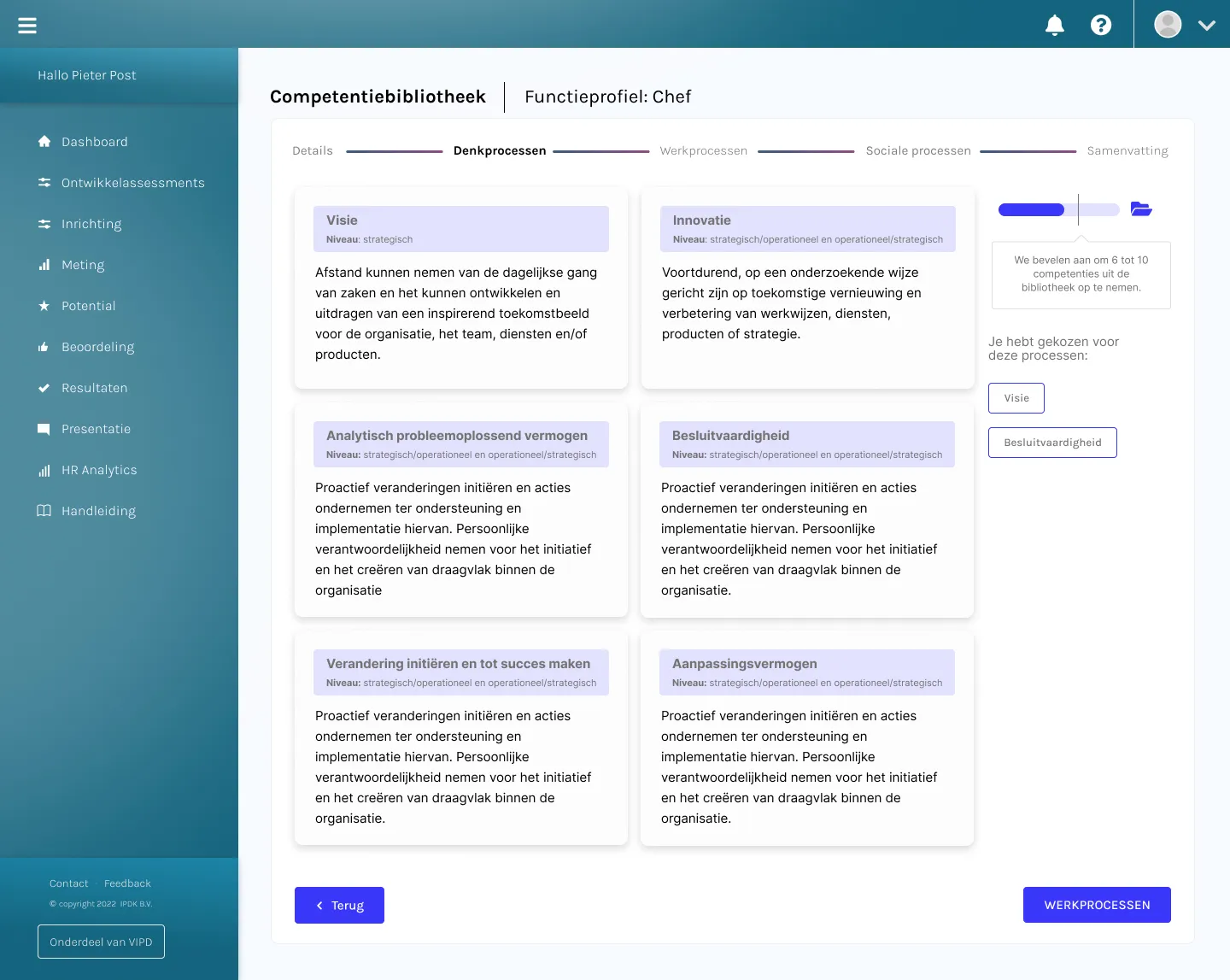Click the HR Analytics chart icon
Screen dimensions: 1230x980
coord(44,470)
